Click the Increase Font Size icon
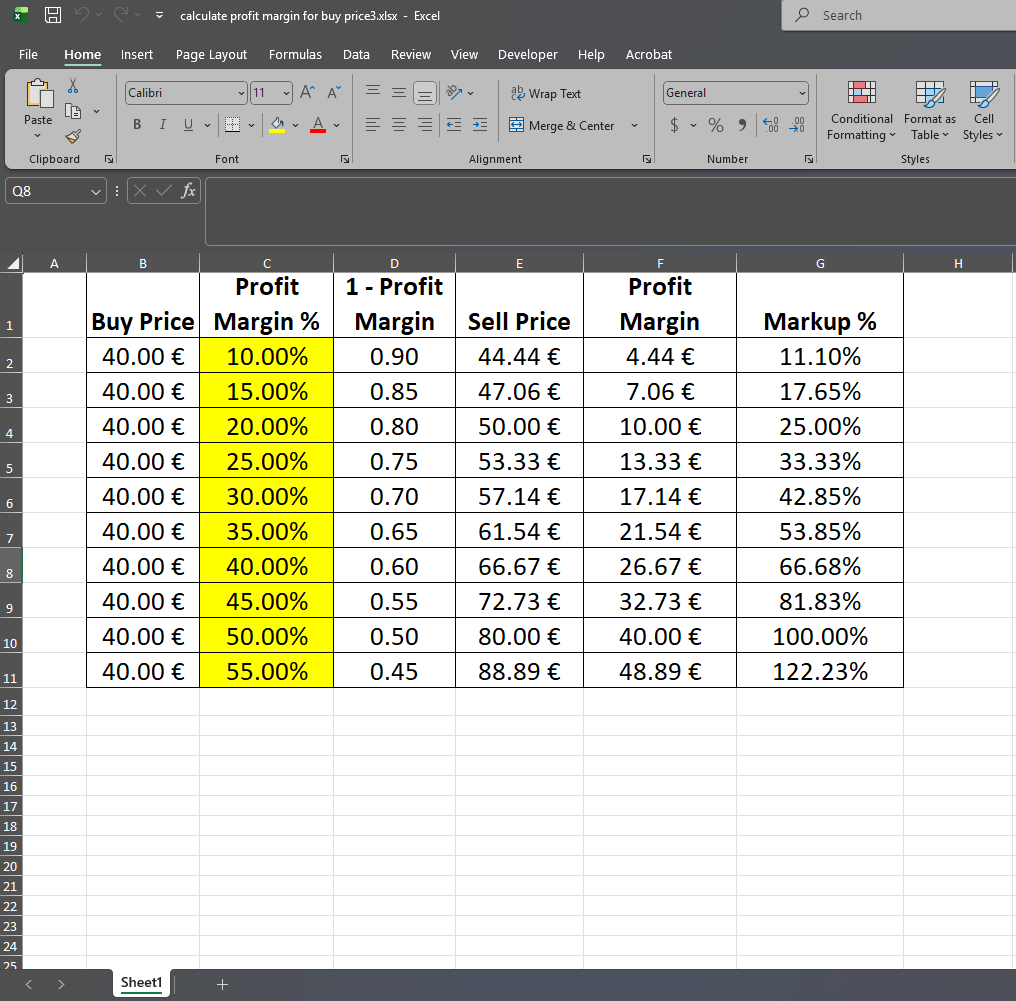The image size is (1016, 1001). click(x=308, y=93)
